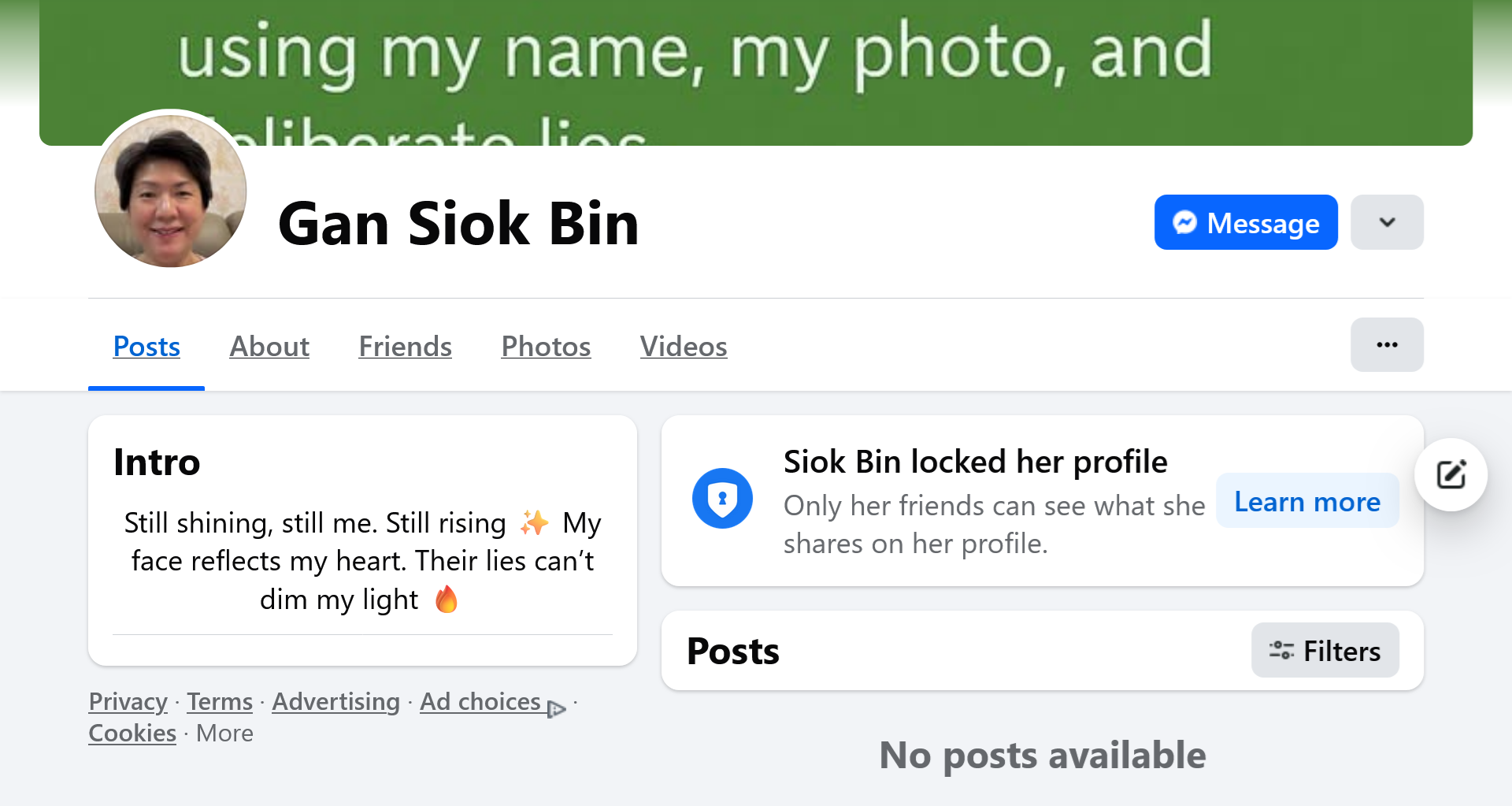Select the Posts tab
The height and width of the screenshot is (806, 1512).
tap(146, 347)
